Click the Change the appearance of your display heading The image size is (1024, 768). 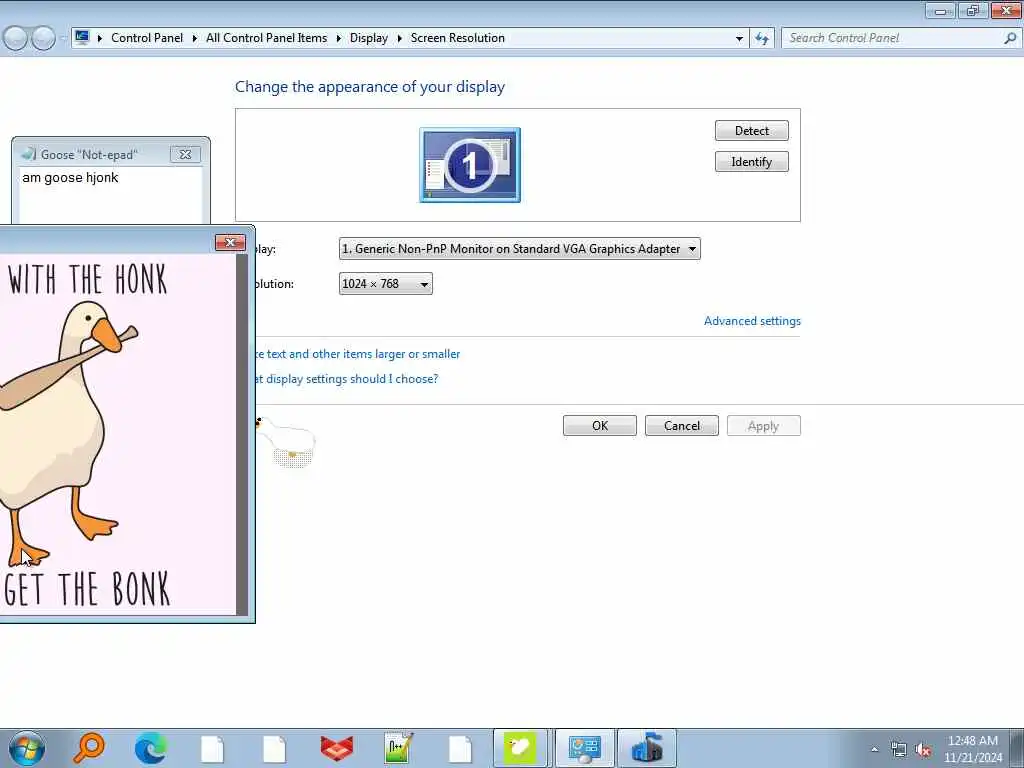[370, 87]
